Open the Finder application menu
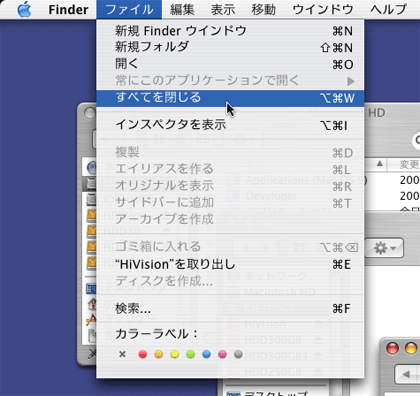Screen dimensions: 420x396 pyautogui.click(x=68, y=9)
